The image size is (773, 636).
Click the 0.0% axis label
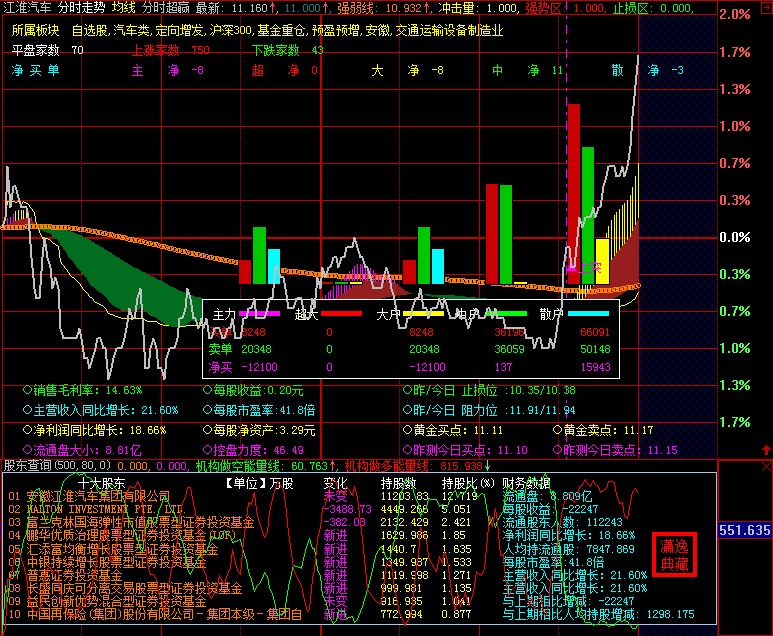[x=735, y=237]
